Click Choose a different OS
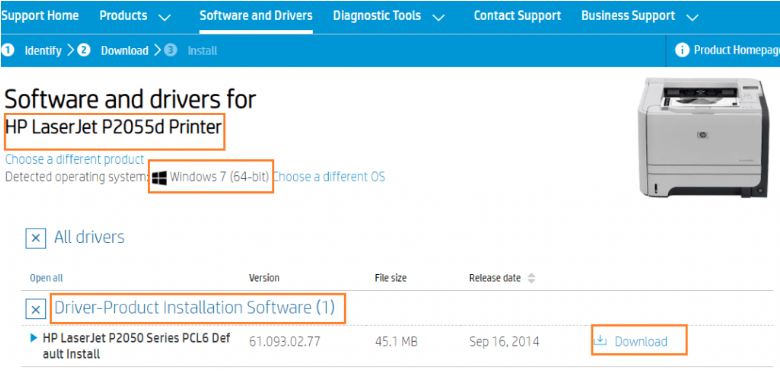The image size is (780, 377). (x=329, y=177)
